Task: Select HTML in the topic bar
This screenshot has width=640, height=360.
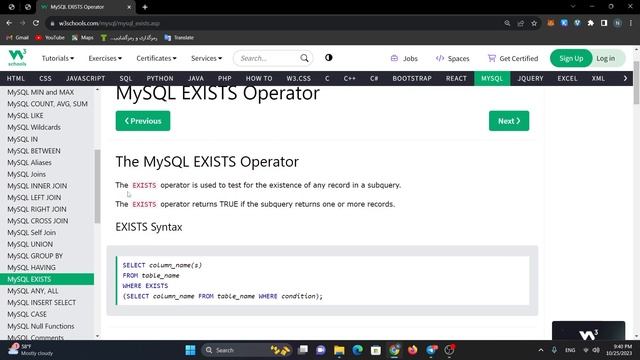Action: click(16, 78)
